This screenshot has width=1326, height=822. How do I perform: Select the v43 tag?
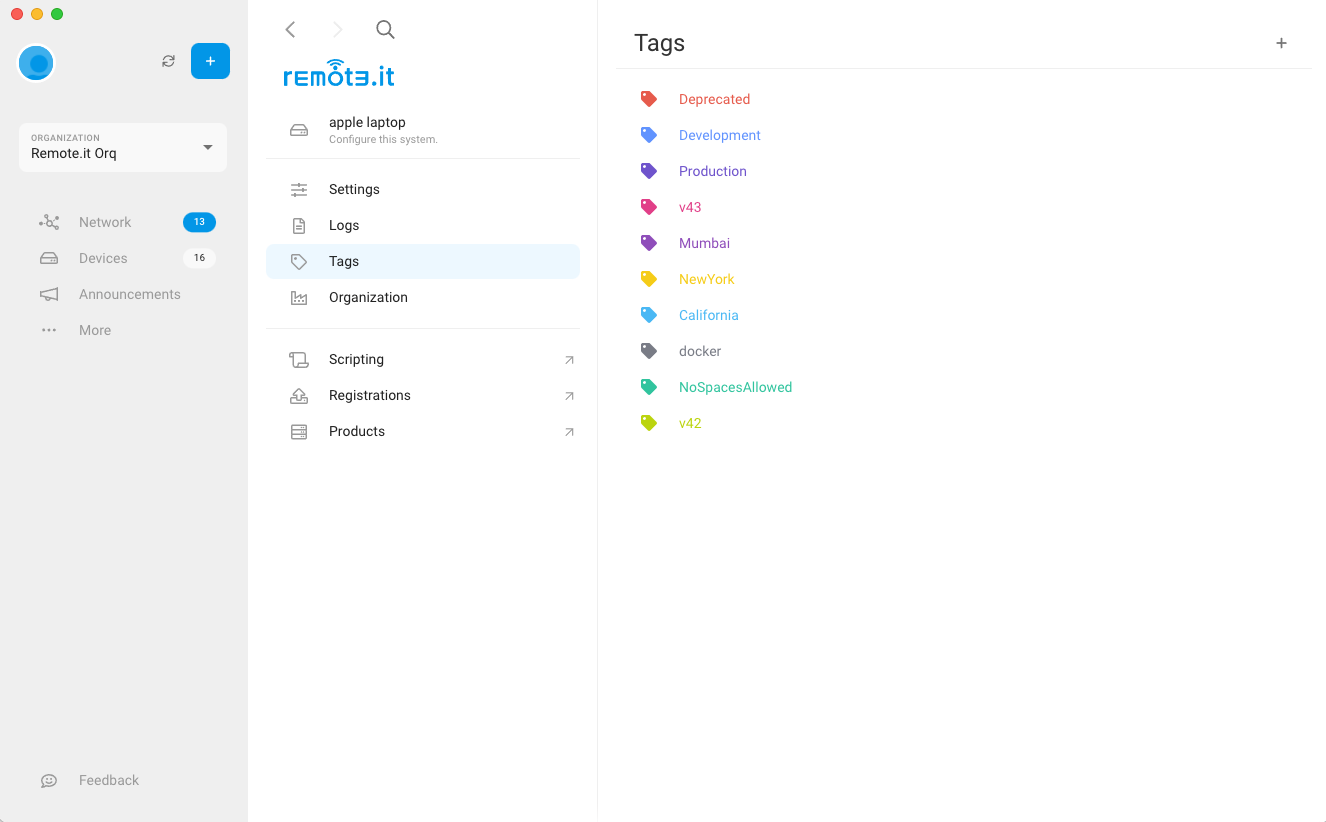pyautogui.click(x=690, y=207)
